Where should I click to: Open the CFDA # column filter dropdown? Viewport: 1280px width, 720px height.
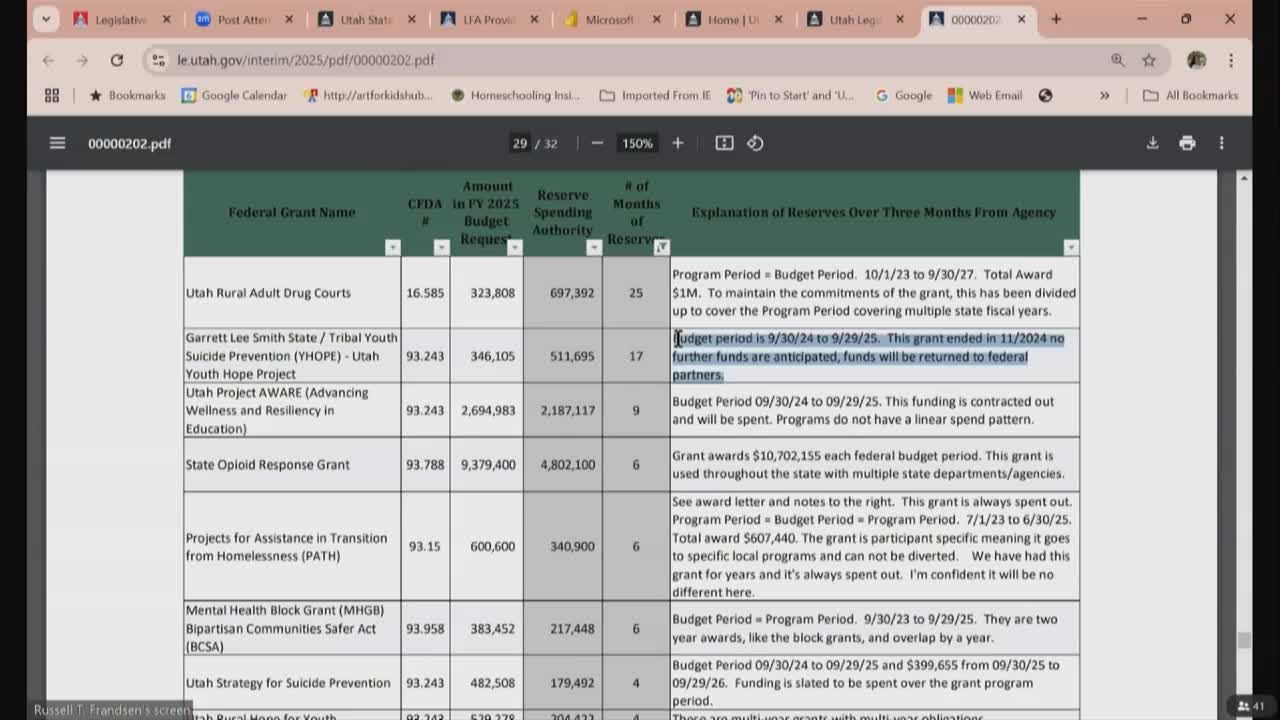(441, 247)
